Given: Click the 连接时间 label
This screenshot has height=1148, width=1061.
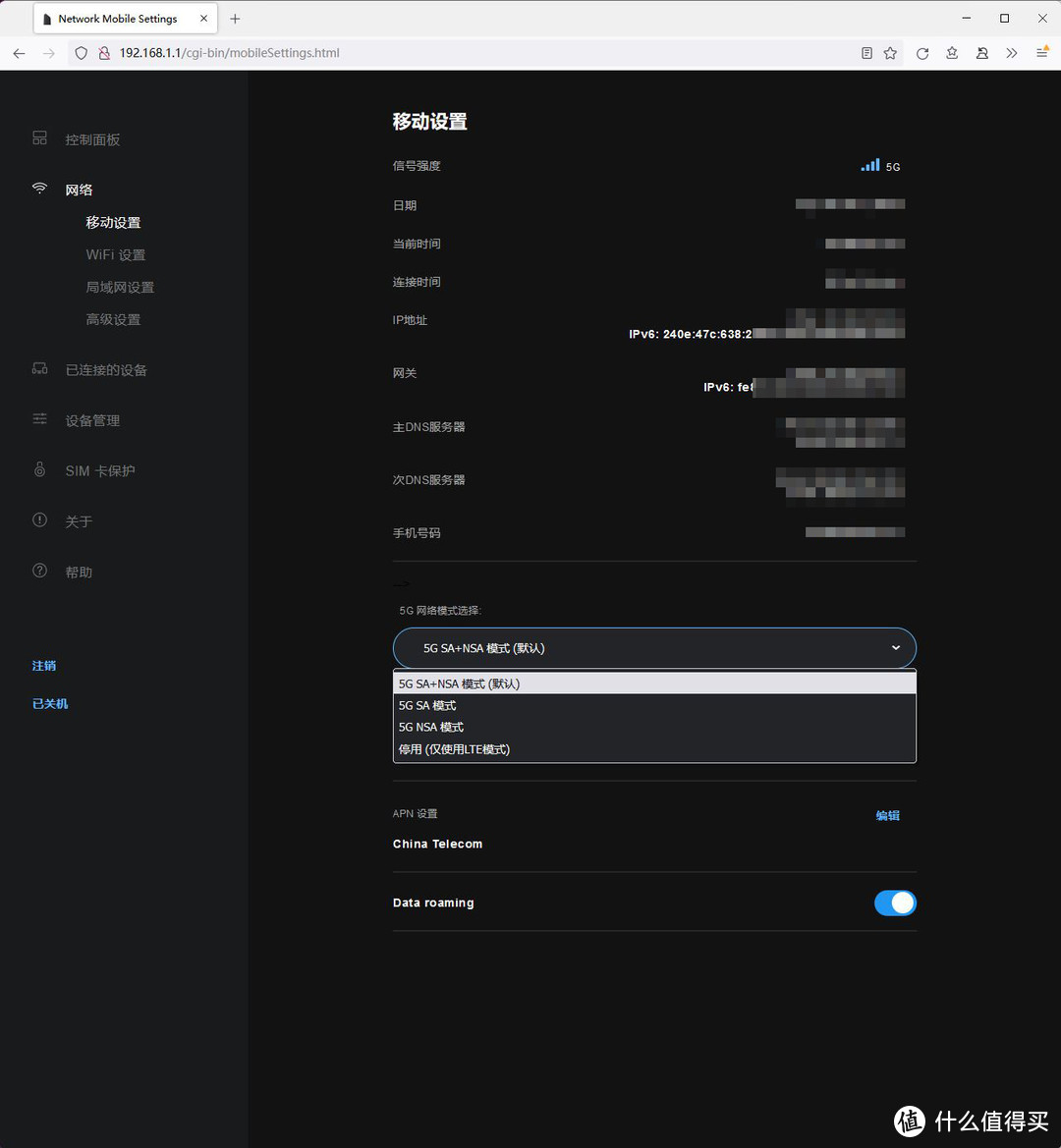Looking at the screenshot, I should (417, 282).
